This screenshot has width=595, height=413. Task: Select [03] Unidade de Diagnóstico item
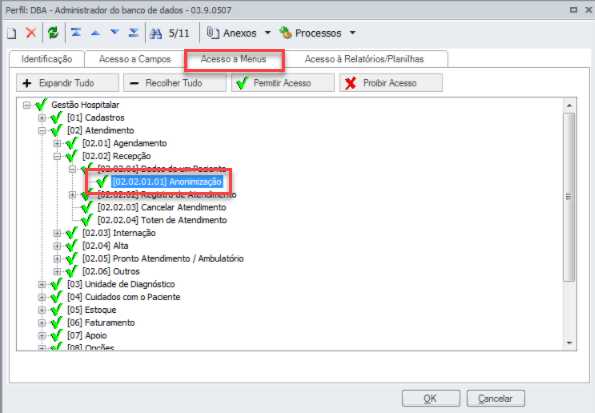[x=121, y=284]
